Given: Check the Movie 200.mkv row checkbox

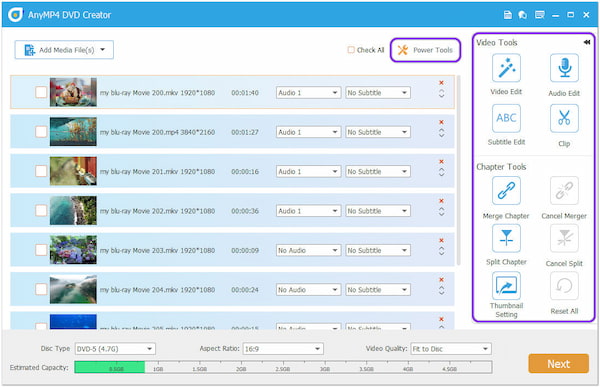Looking at the screenshot, I should 41,92.
